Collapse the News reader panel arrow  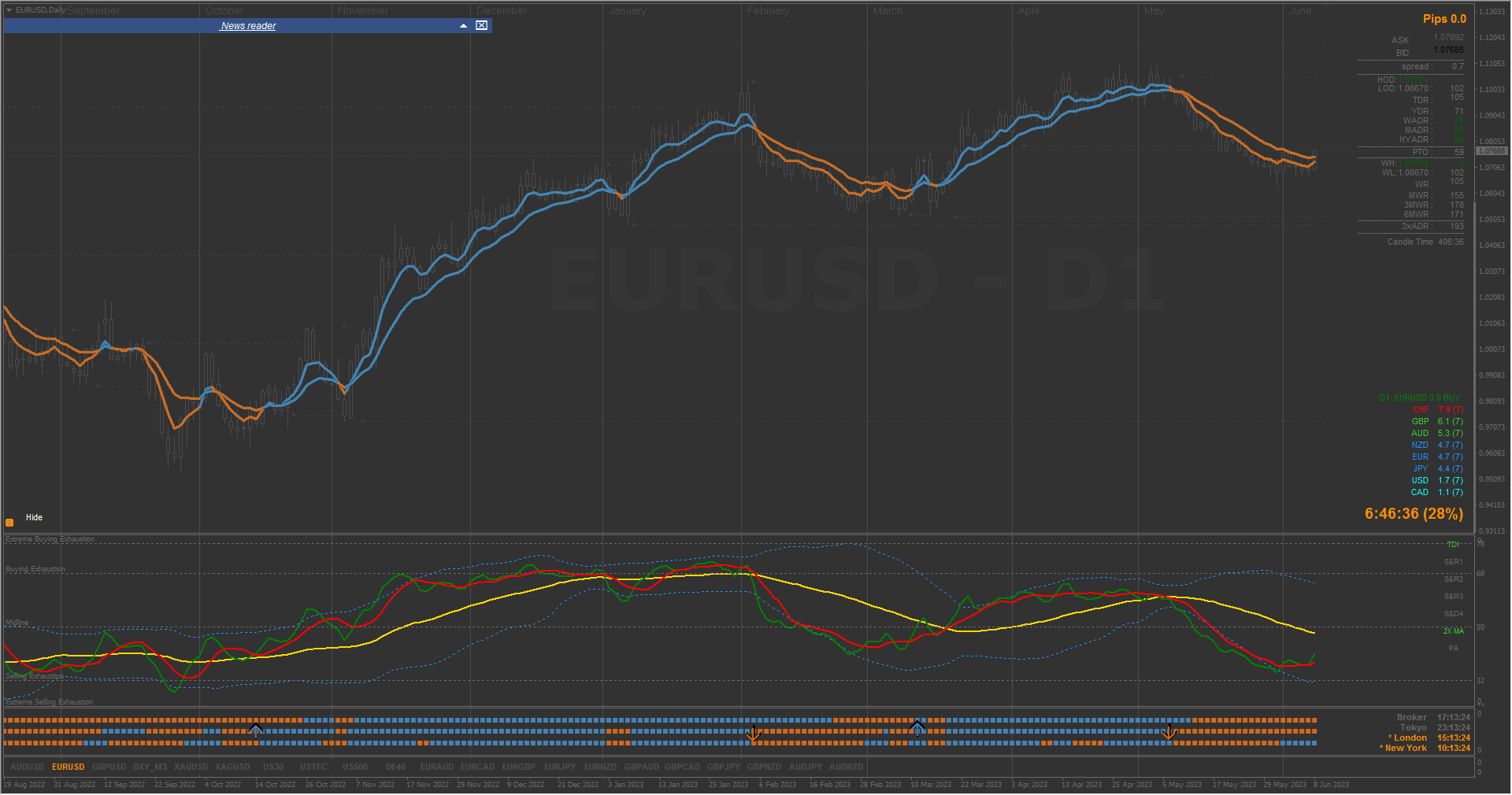pyautogui.click(x=464, y=26)
